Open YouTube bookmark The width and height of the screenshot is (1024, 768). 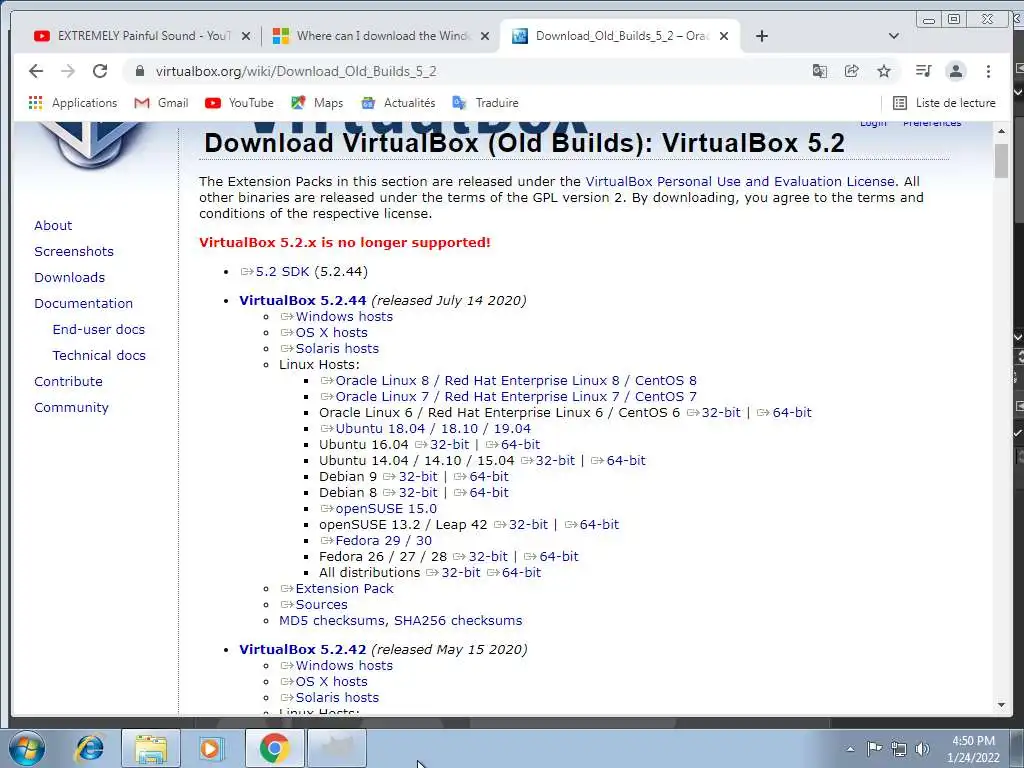click(x=239, y=103)
